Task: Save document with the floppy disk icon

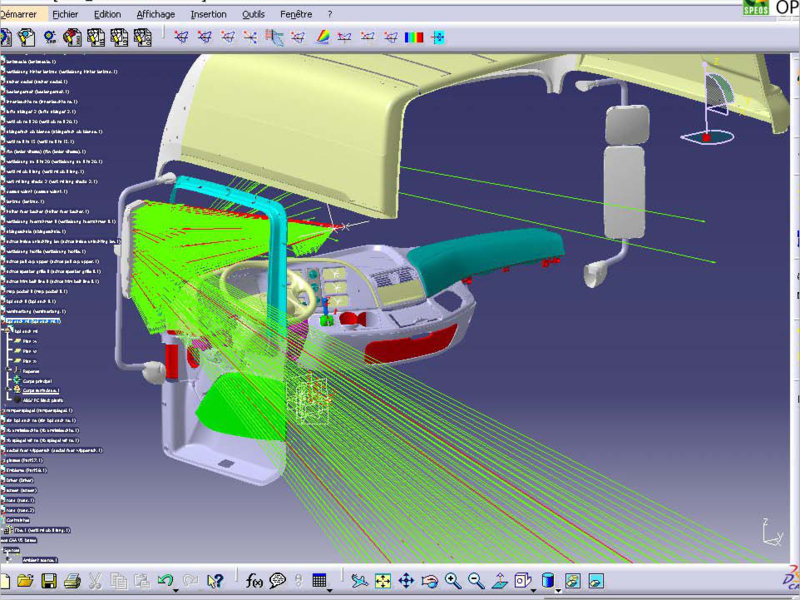Action: (x=49, y=580)
